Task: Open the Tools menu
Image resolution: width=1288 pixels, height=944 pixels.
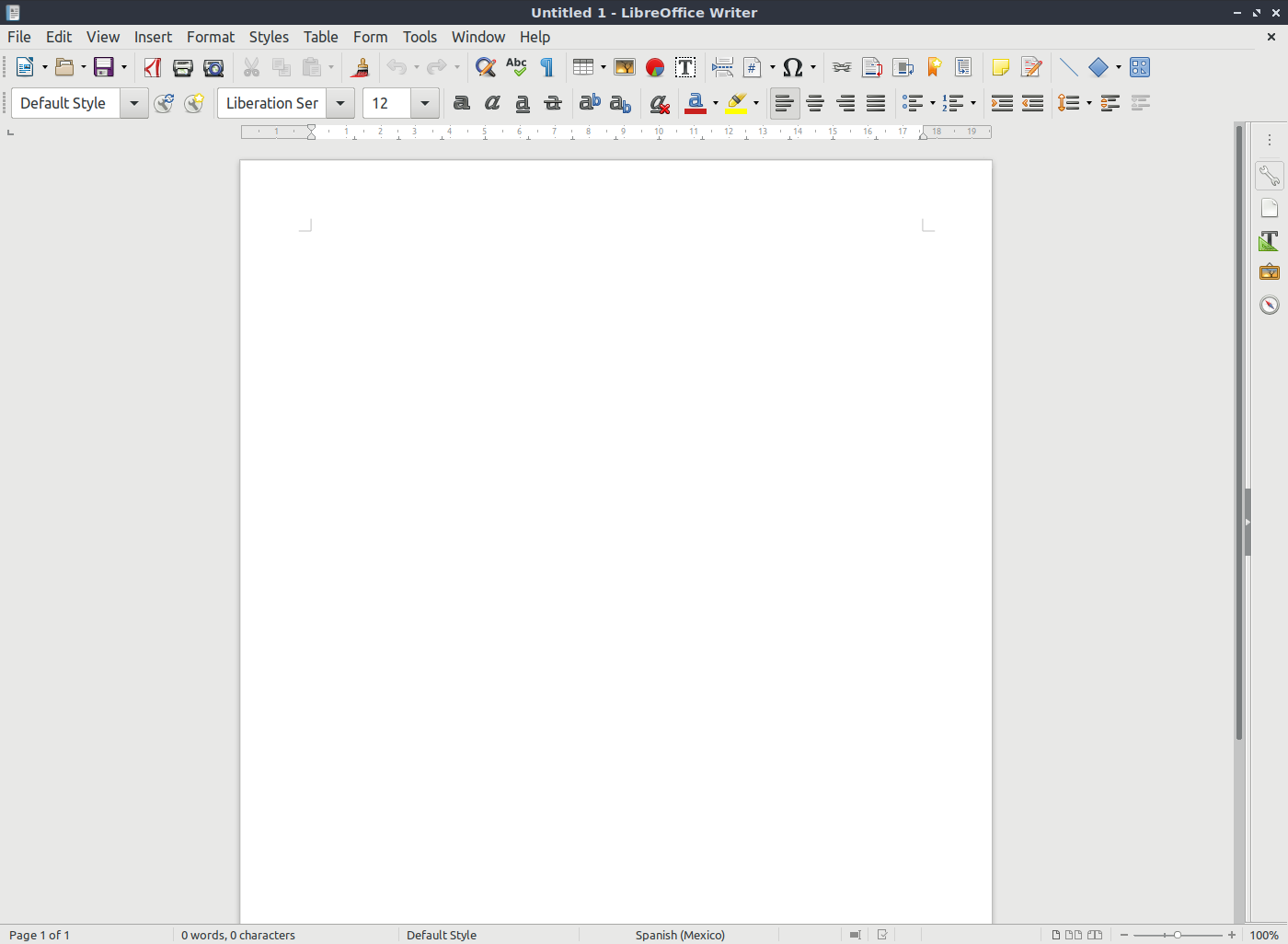Action: click(420, 37)
